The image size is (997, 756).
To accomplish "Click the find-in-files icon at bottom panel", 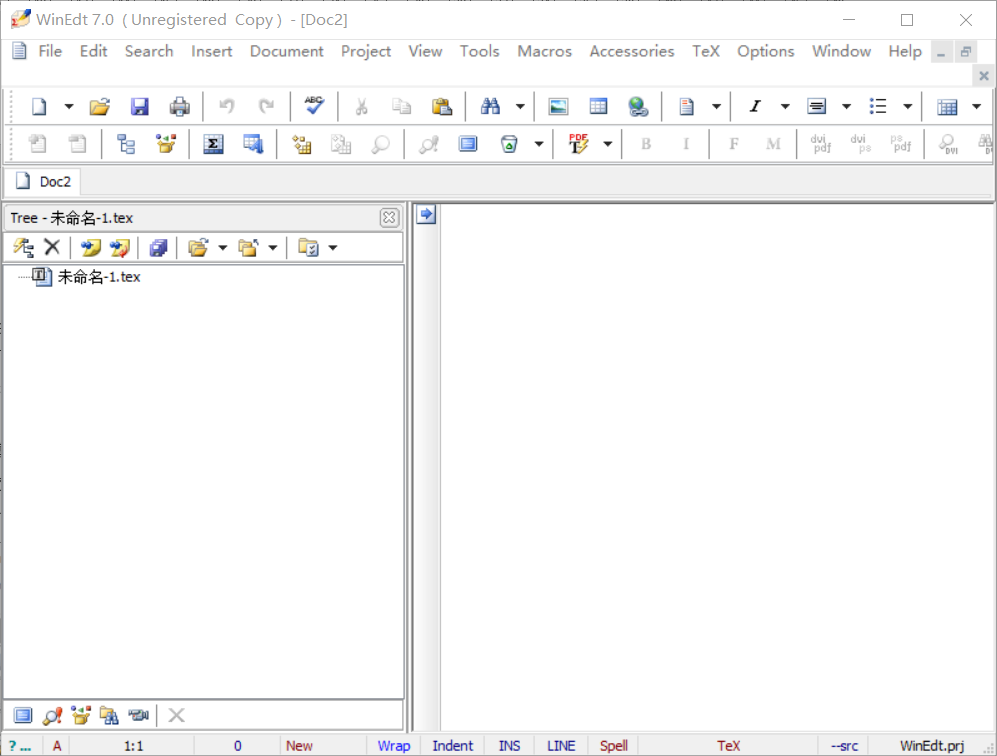I will pyautogui.click(x=109, y=715).
